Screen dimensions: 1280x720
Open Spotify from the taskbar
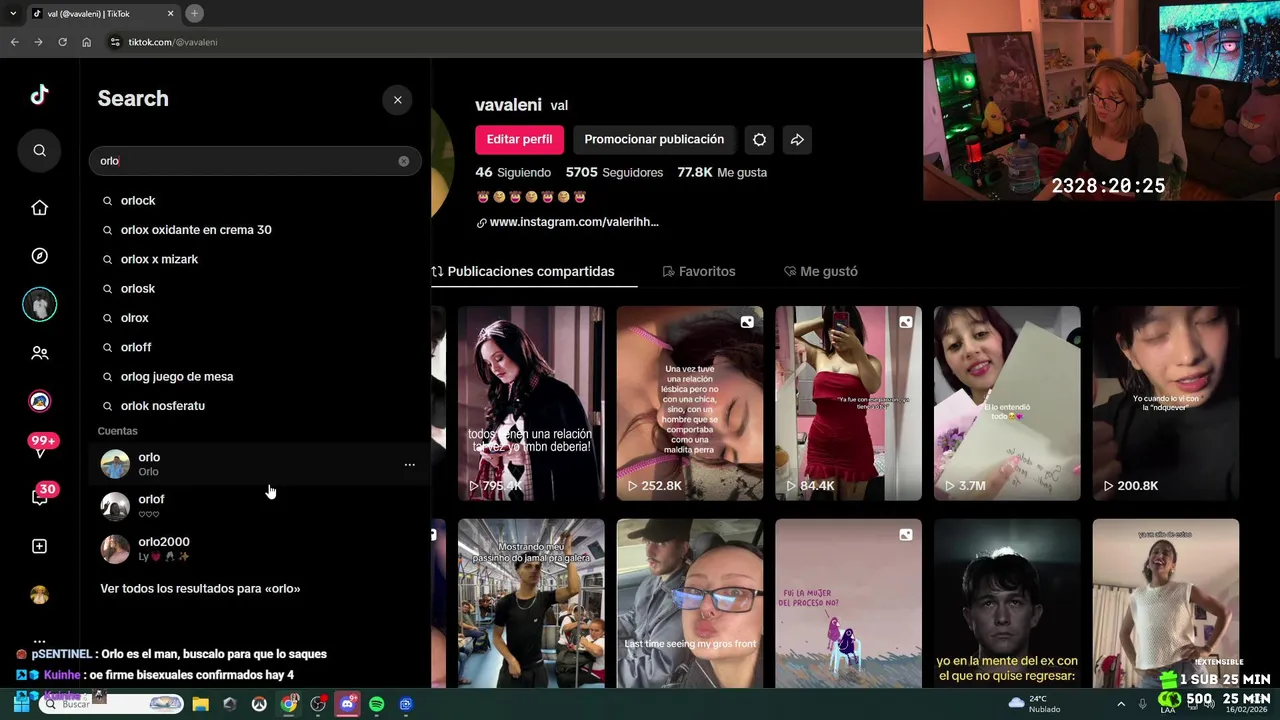tap(376, 704)
